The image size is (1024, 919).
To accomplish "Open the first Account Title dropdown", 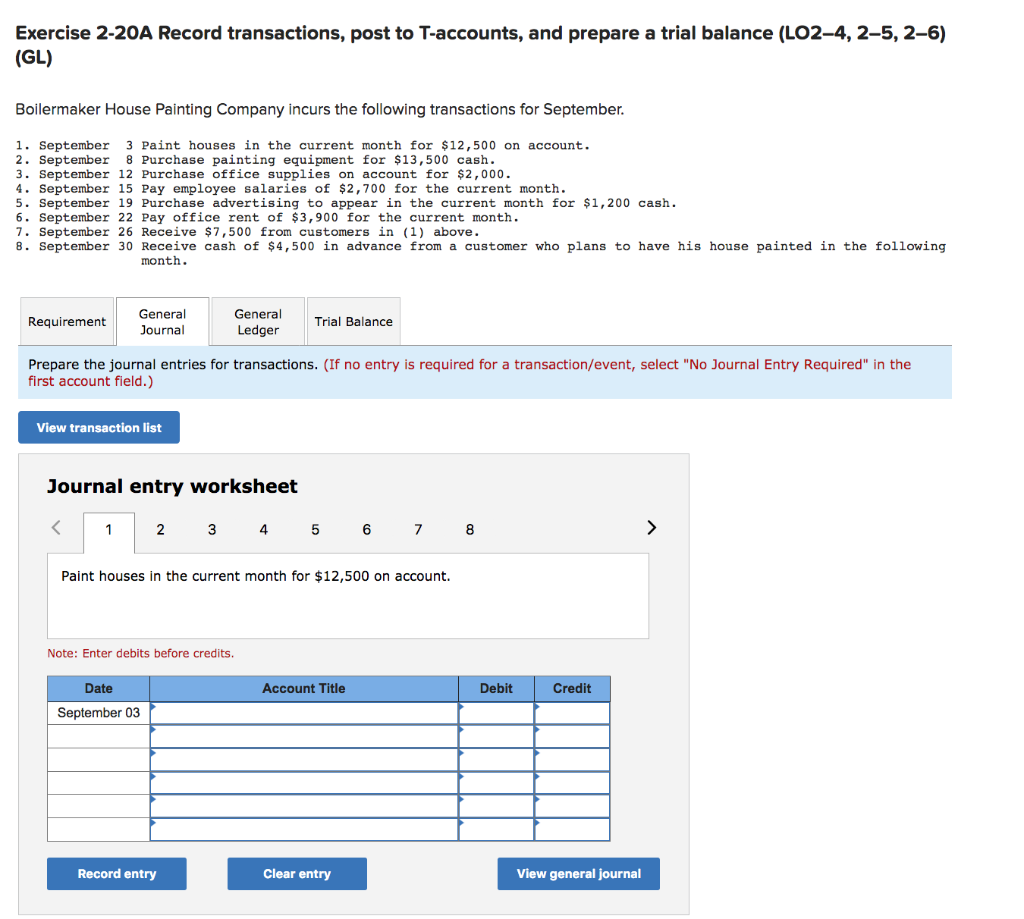I will [x=304, y=712].
